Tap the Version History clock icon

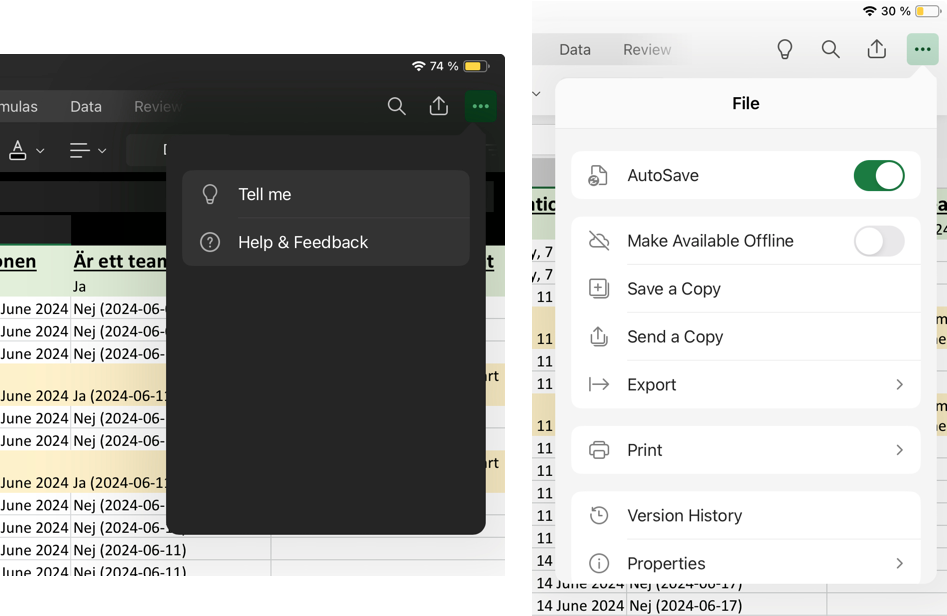tap(598, 515)
